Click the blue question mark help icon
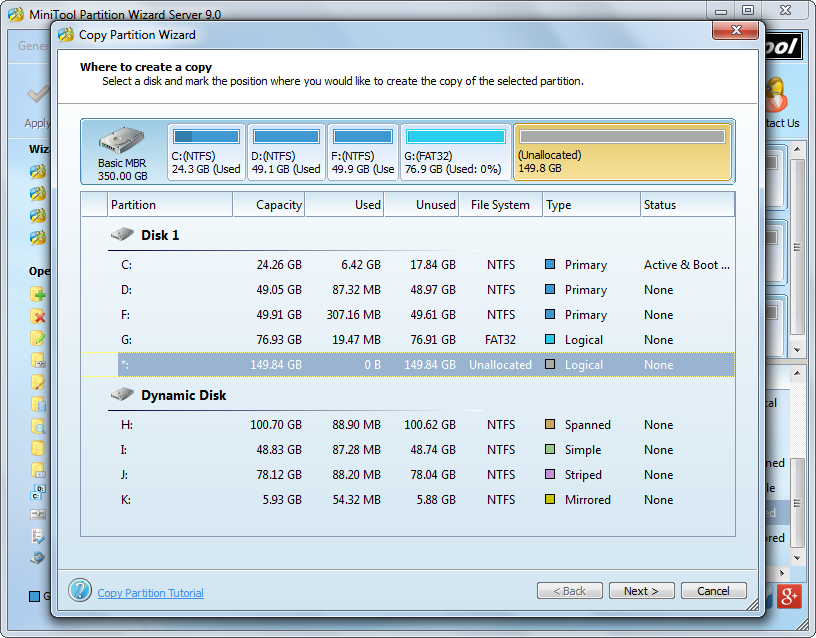The height and width of the screenshot is (638, 816). [x=80, y=591]
